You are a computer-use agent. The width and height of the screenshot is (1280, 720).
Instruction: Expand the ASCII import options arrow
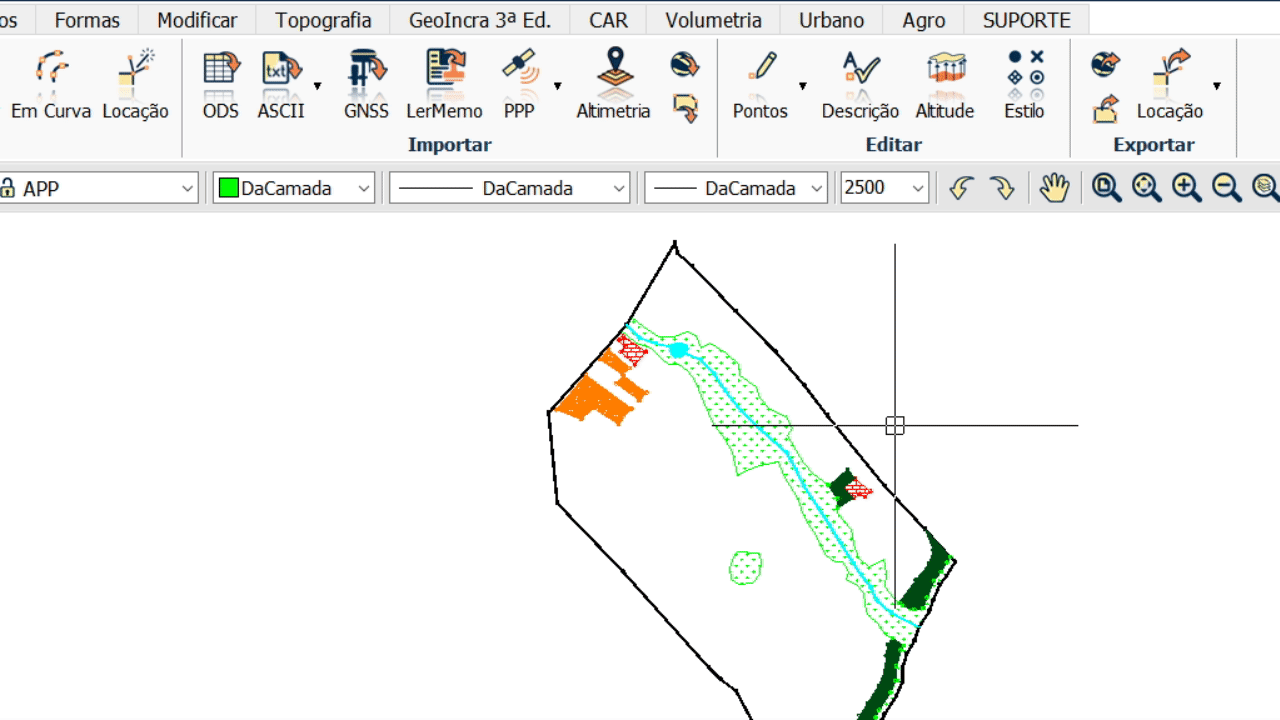pyautogui.click(x=318, y=86)
